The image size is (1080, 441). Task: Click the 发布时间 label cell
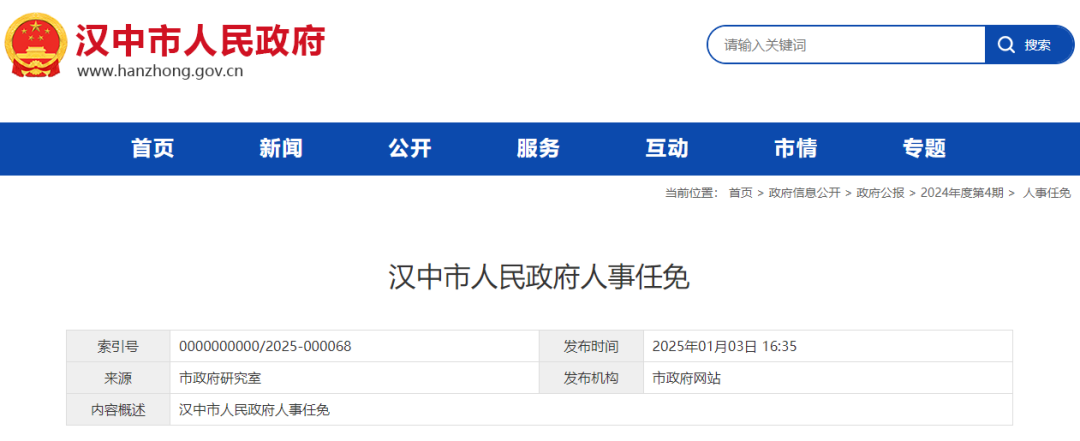(x=591, y=346)
